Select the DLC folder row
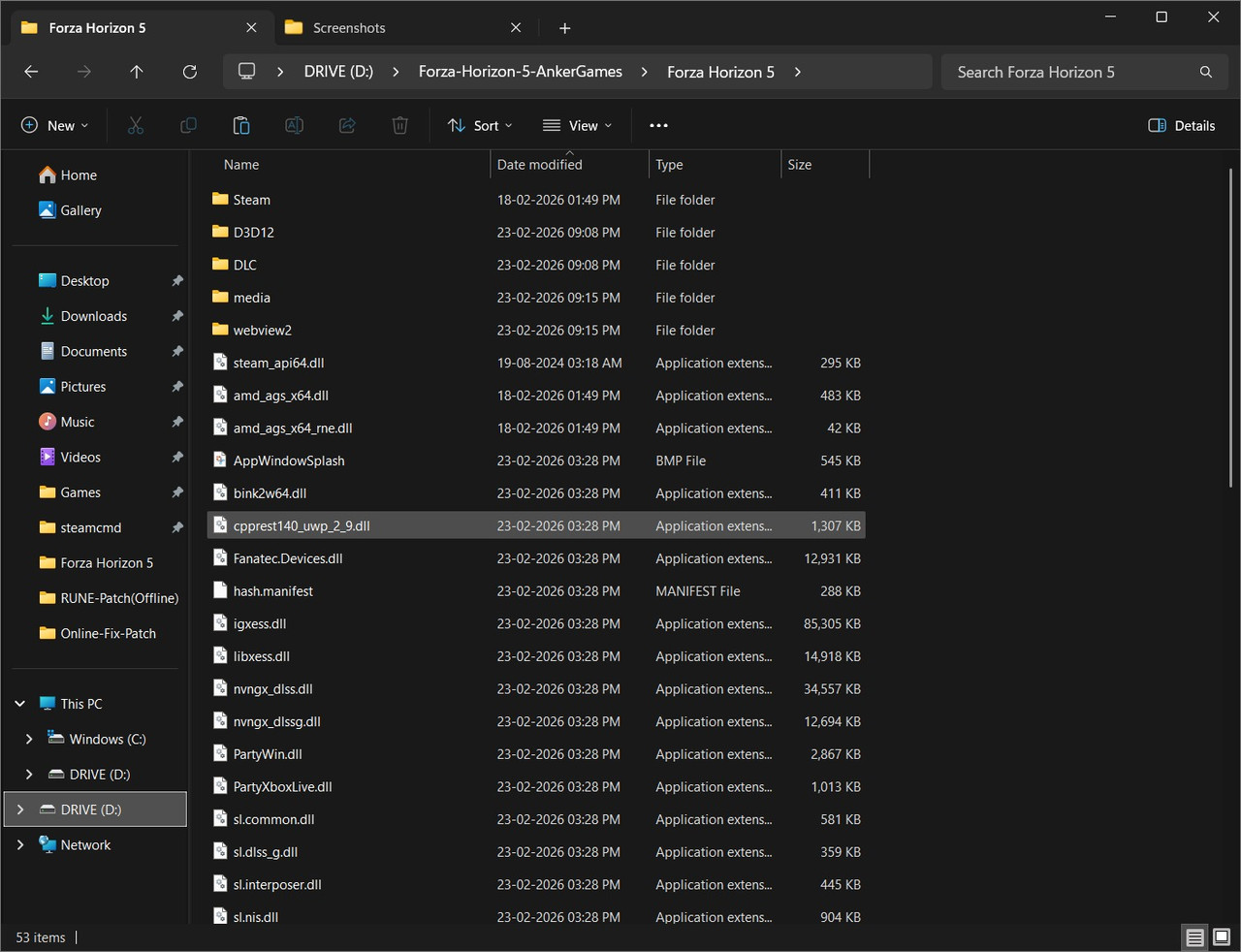 pos(536,265)
